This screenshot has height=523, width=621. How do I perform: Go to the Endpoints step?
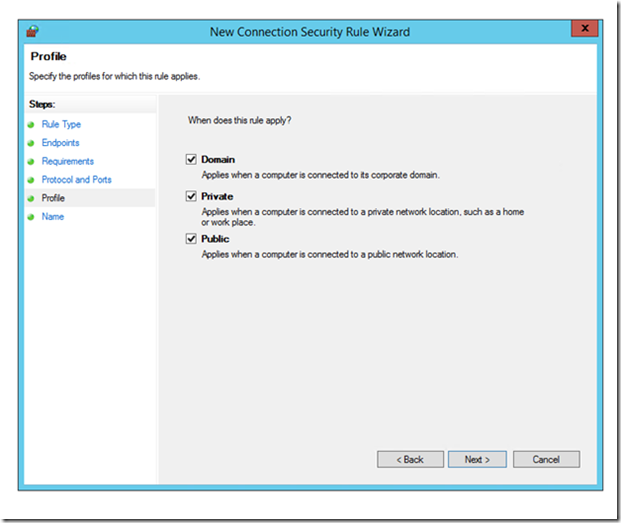point(61,143)
